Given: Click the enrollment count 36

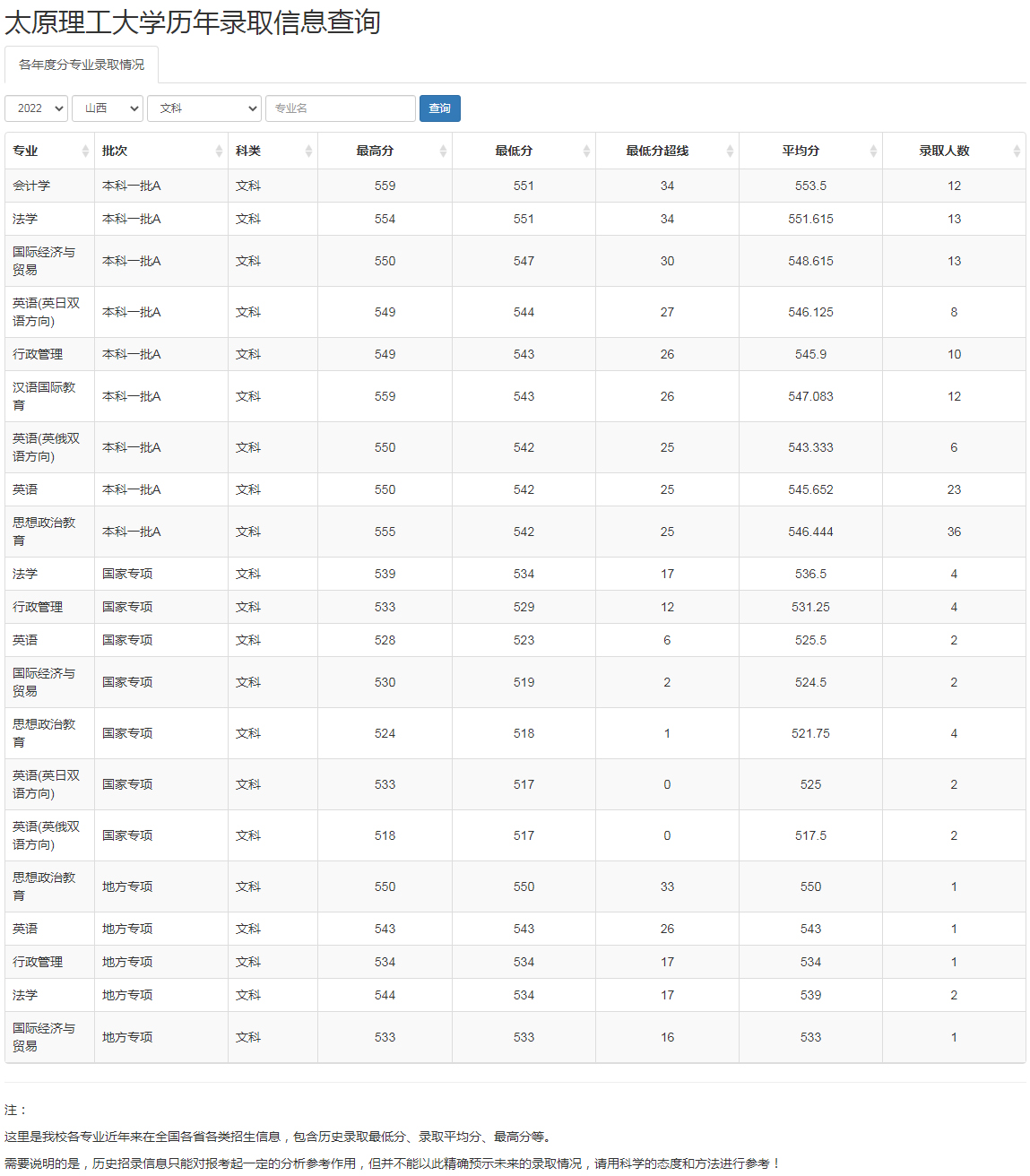Looking at the screenshot, I should [x=954, y=532].
